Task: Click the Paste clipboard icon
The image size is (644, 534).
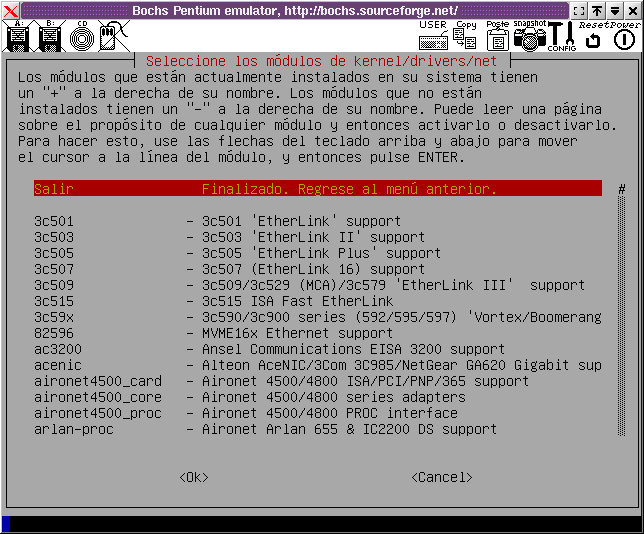Action: coord(497,36)
